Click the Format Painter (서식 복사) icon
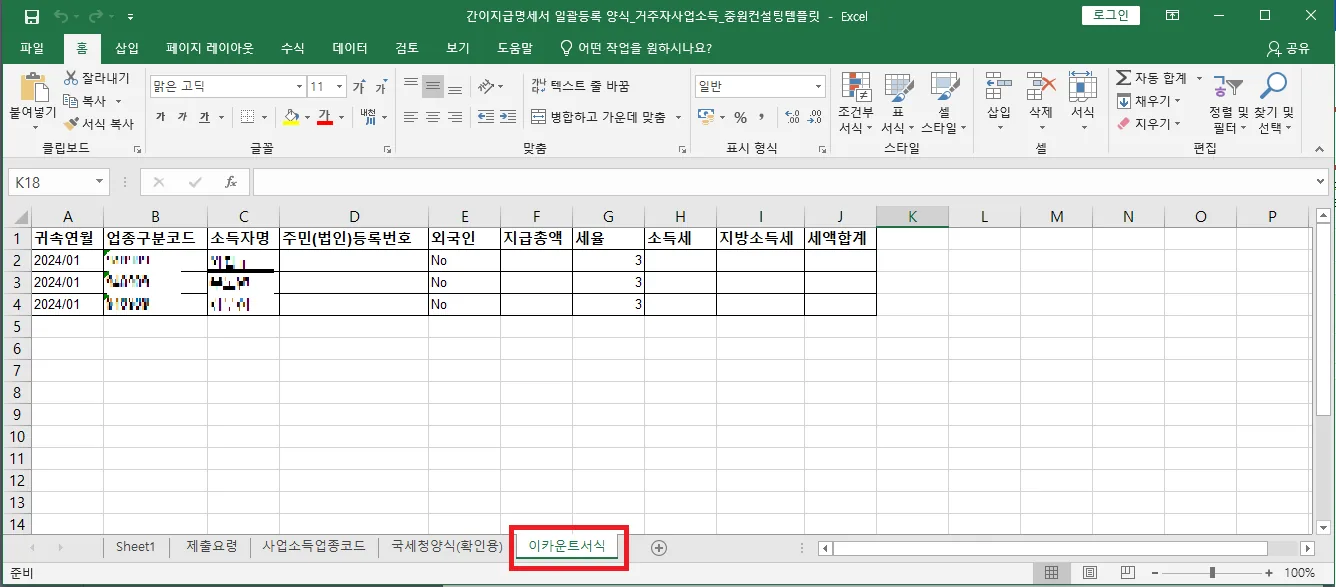 tap(71, 124)
